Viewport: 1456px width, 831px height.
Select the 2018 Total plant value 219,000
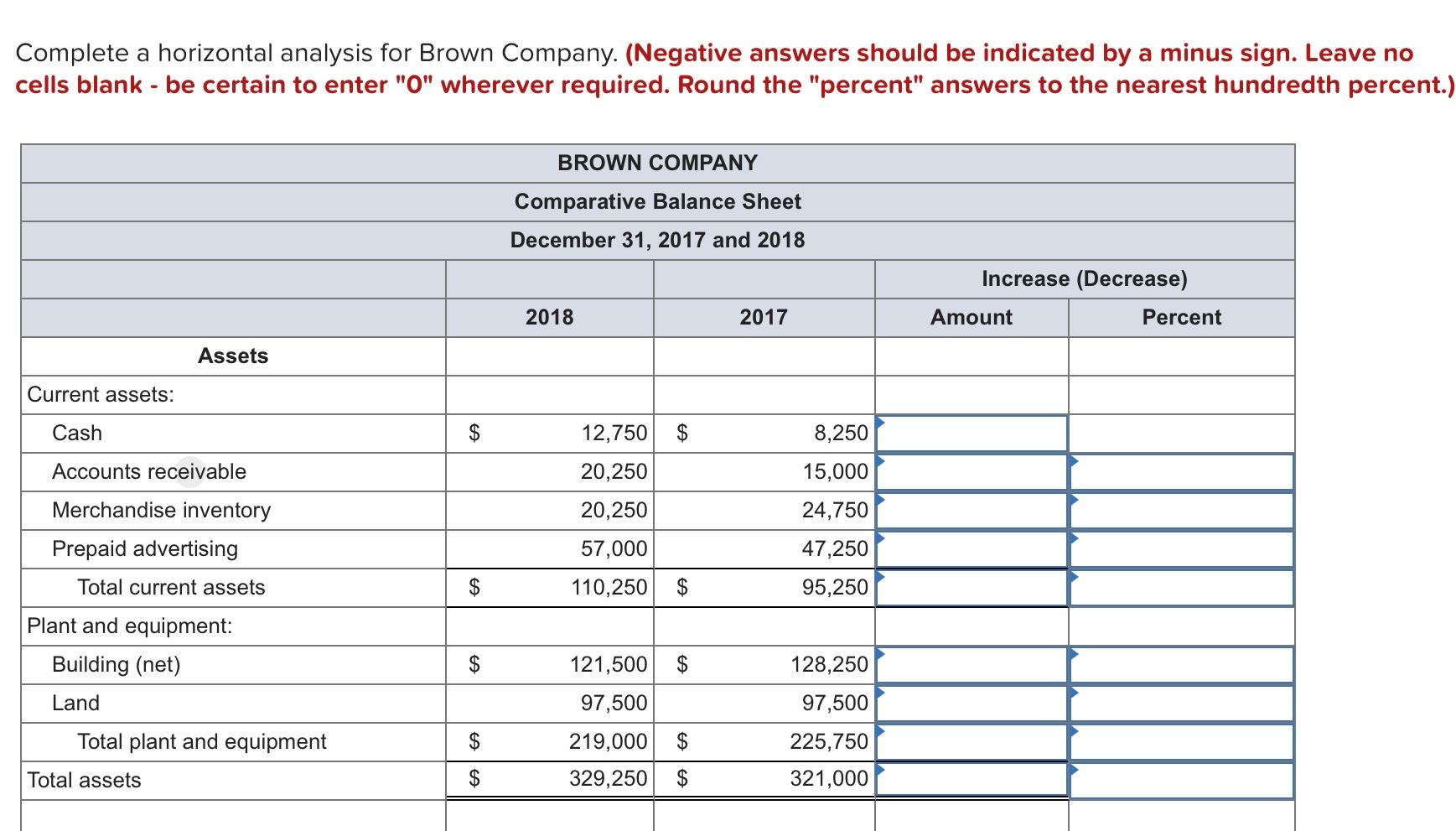[609, 742]
